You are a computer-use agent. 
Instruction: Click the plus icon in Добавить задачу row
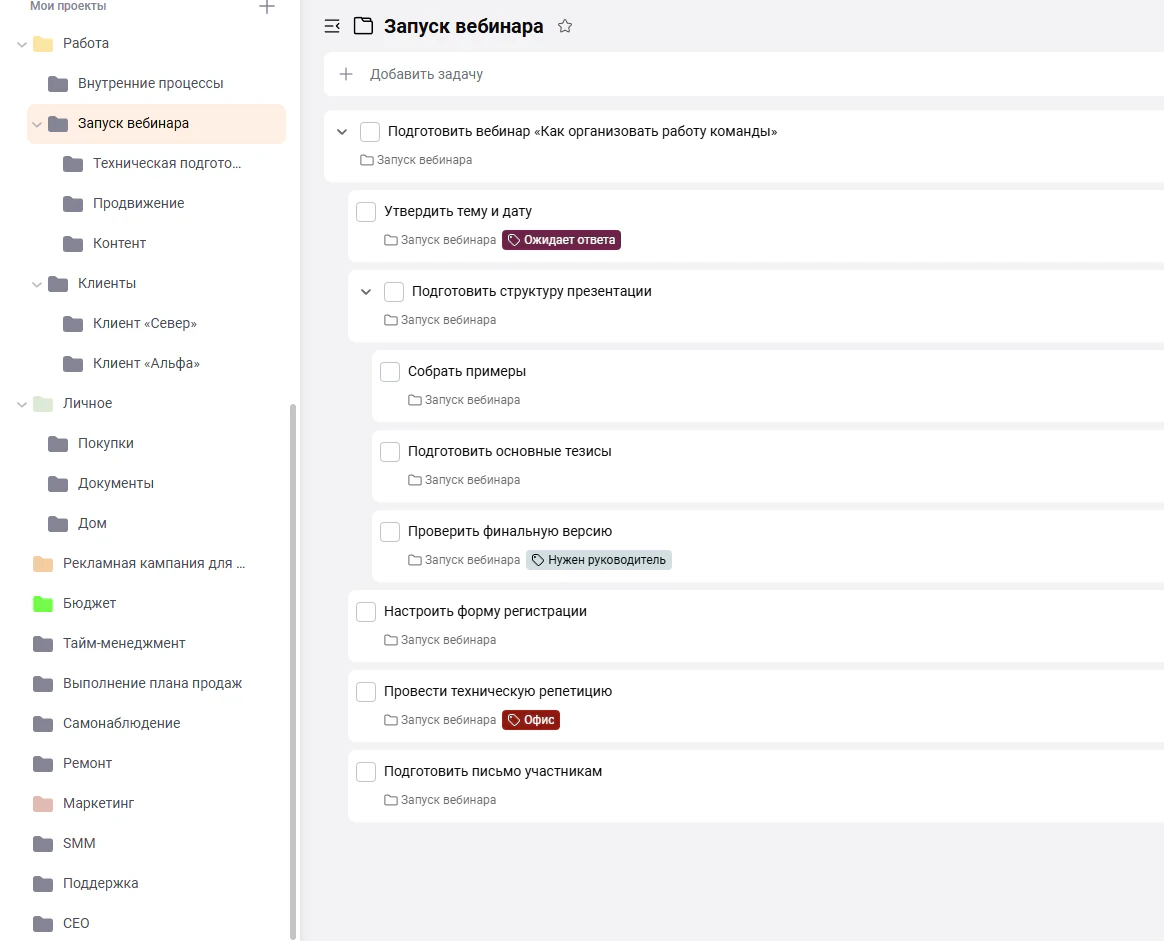(346, 73)
